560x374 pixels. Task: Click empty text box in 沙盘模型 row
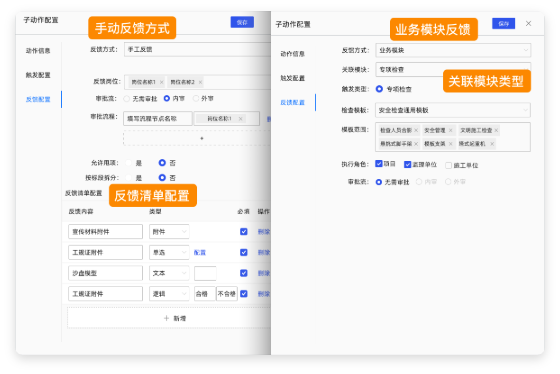coord(205,273)
